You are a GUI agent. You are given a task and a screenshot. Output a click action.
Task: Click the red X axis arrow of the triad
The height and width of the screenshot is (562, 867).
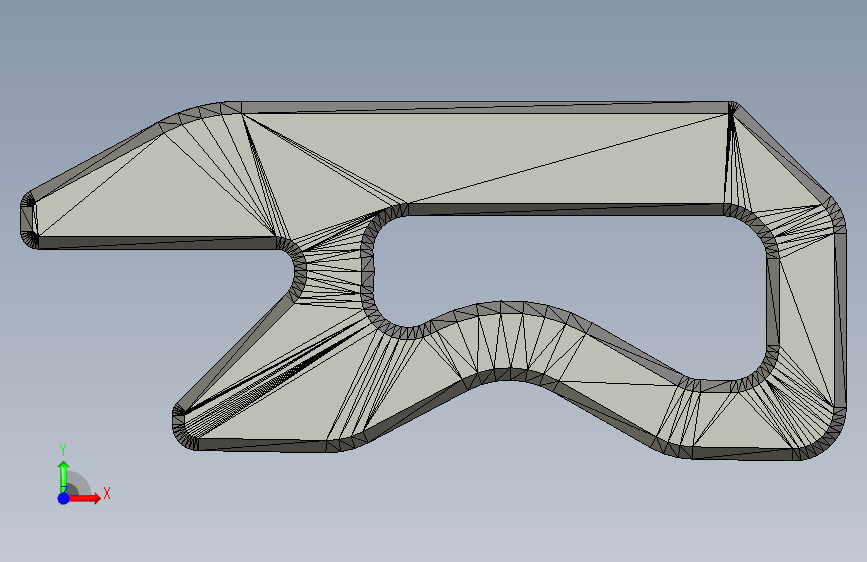tap(85, 498)
